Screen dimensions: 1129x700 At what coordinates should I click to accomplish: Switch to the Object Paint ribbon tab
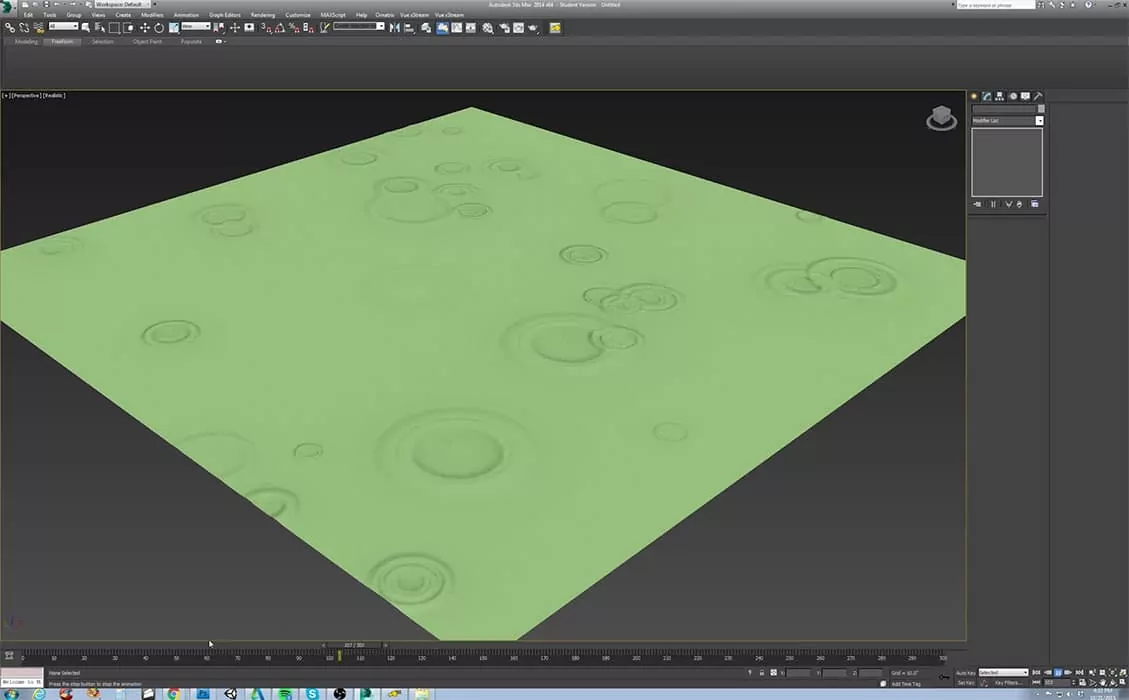tap(147, 42)
